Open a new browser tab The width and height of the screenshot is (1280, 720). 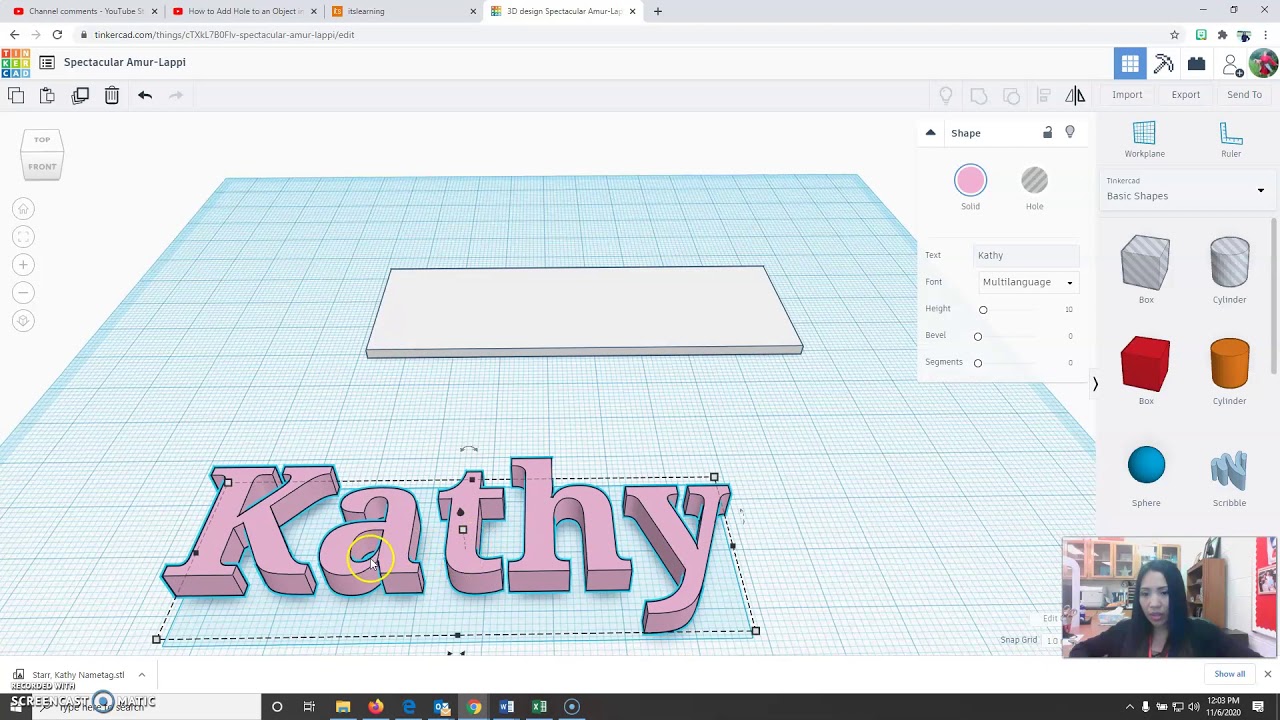658,11
